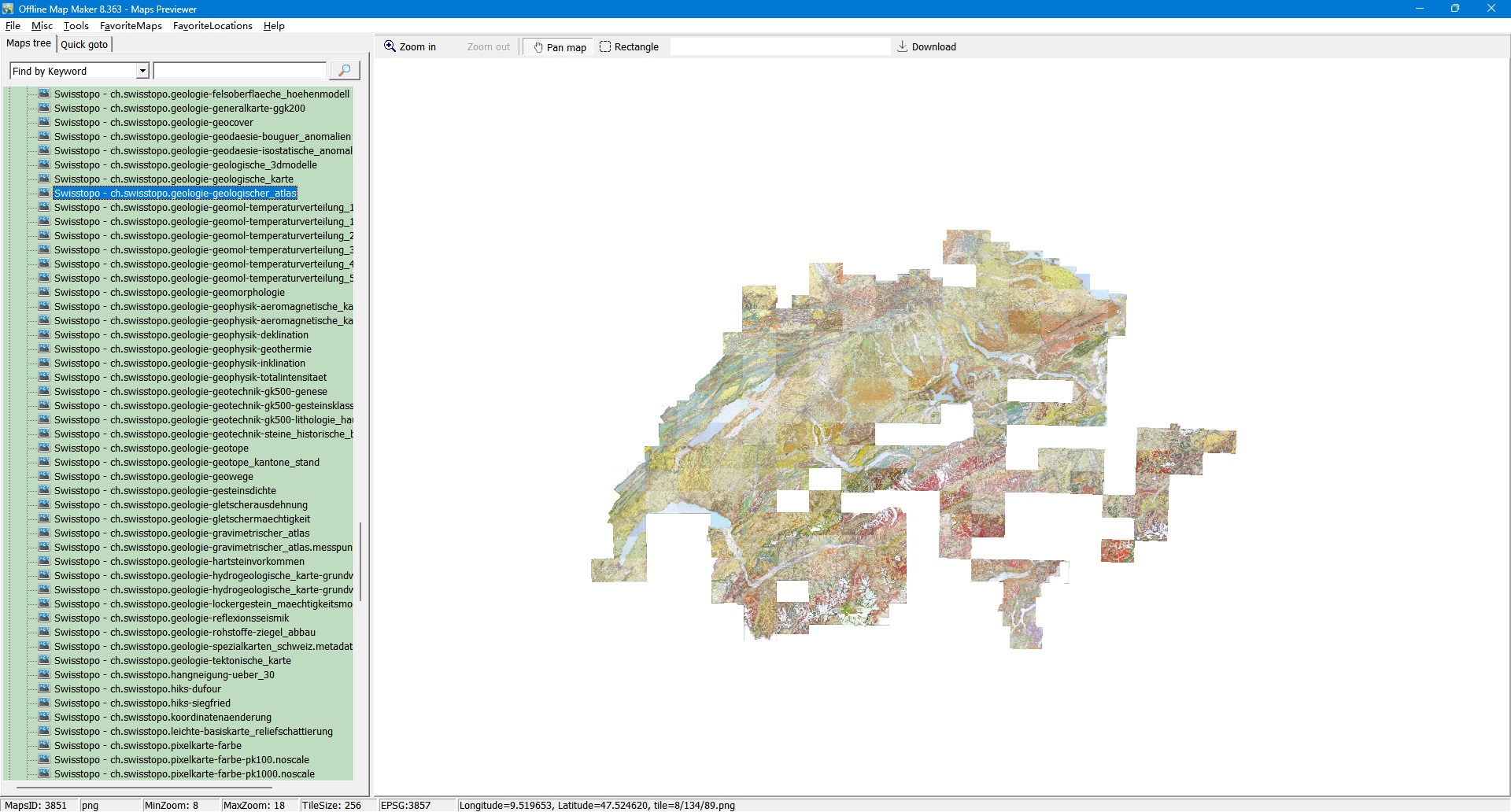Activate the Pan map hand tool
1511x812 pixels.
560,47
